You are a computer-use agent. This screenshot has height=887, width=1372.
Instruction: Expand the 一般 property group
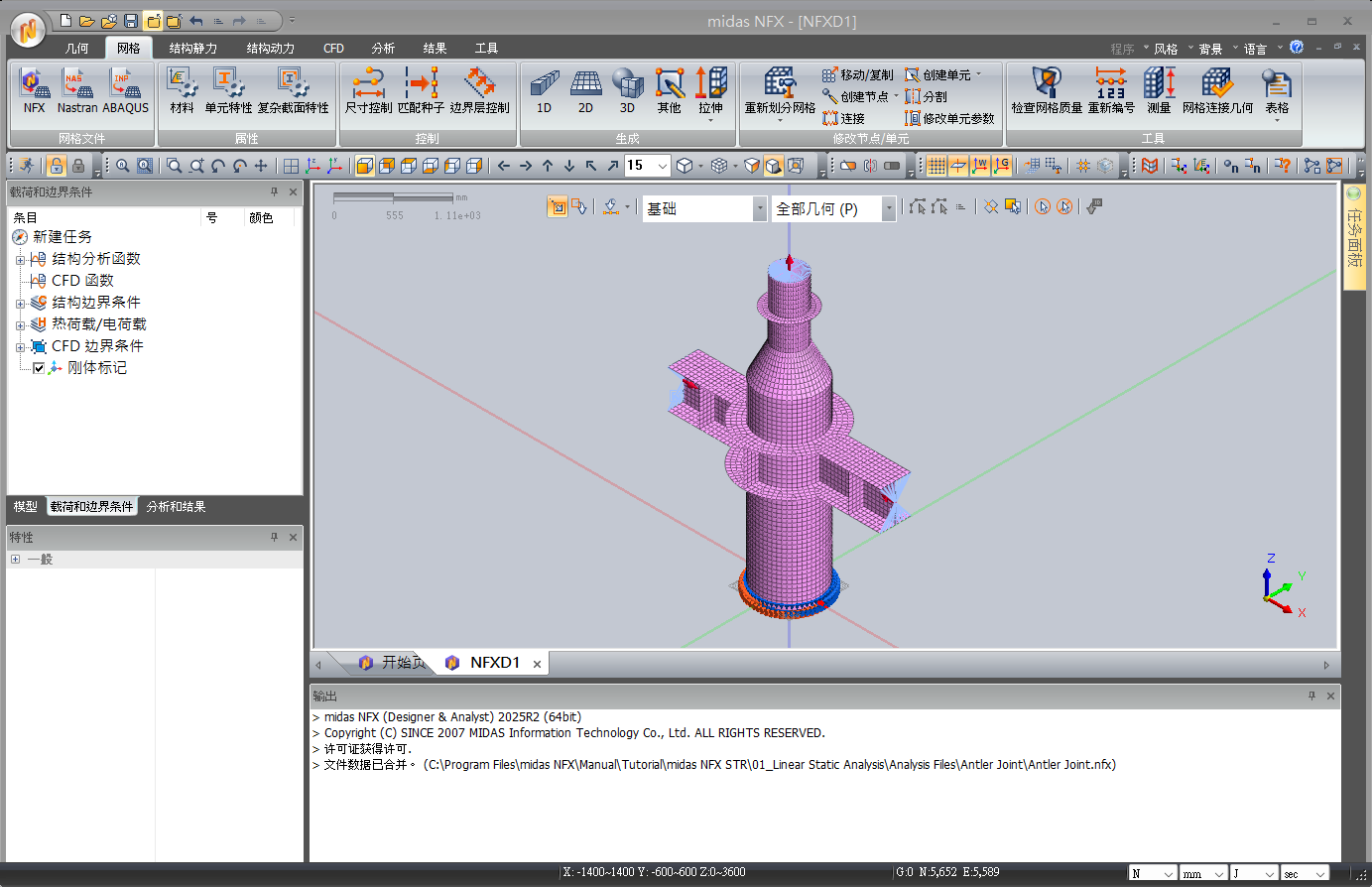click(15, 560)
